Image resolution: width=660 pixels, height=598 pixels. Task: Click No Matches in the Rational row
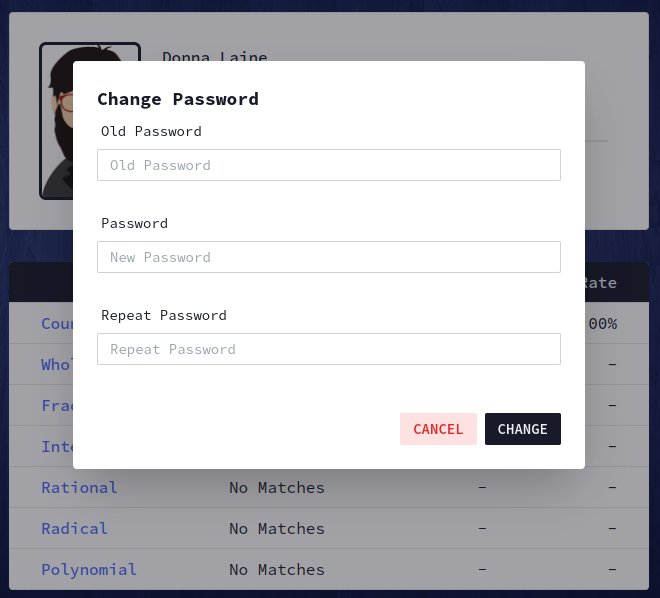click(277, 487)
